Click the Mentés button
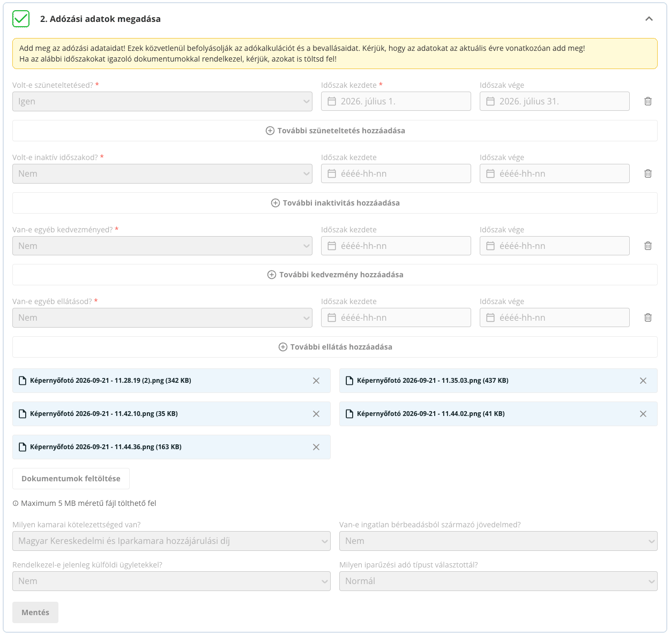This screenshot has width=670, height=636. 35,612
